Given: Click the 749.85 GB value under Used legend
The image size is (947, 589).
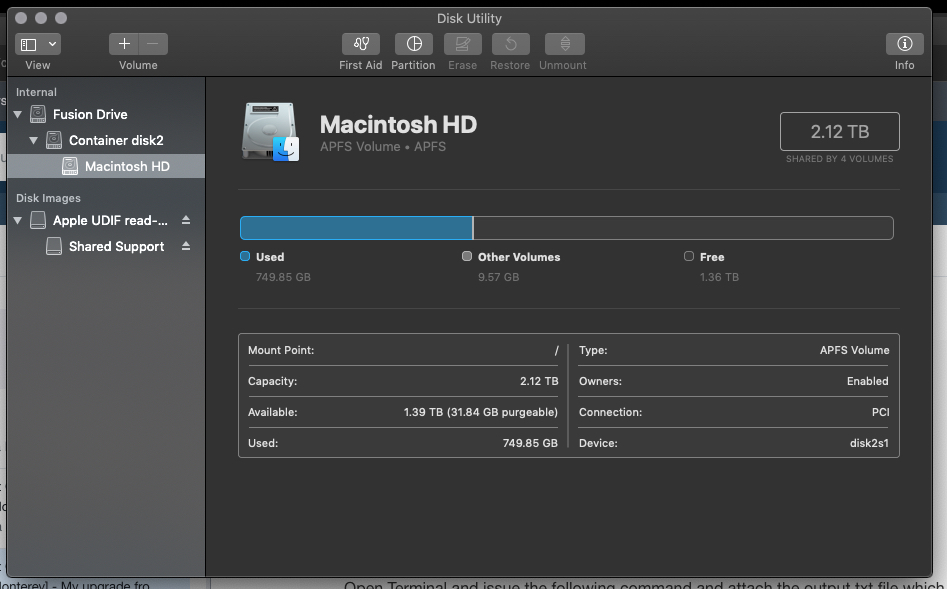Looking at the screenshot, I should pyautogui.click(x=283, y=277).
